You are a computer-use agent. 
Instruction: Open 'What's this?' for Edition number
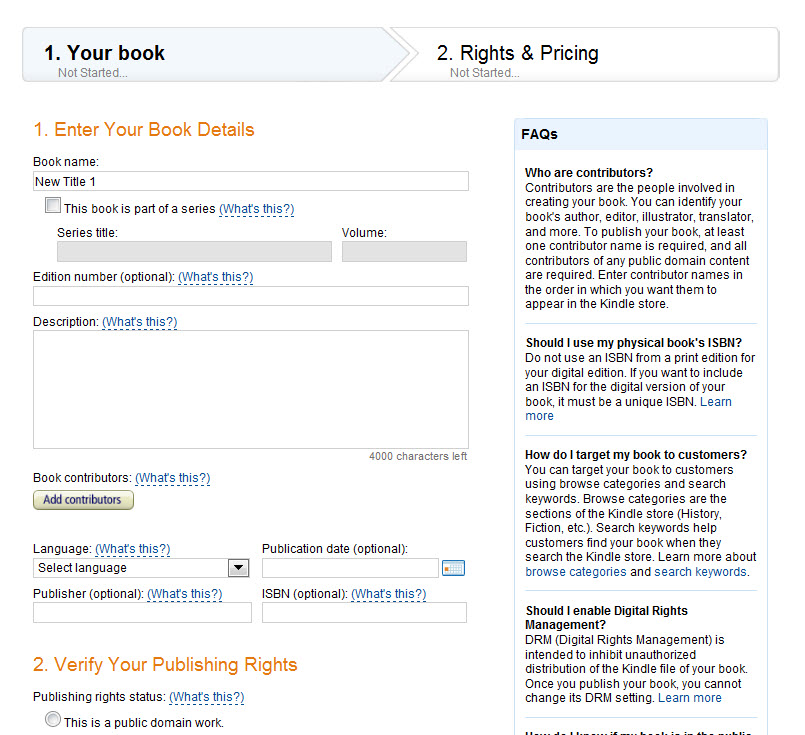pyautogui.click(x=216, y=277)
